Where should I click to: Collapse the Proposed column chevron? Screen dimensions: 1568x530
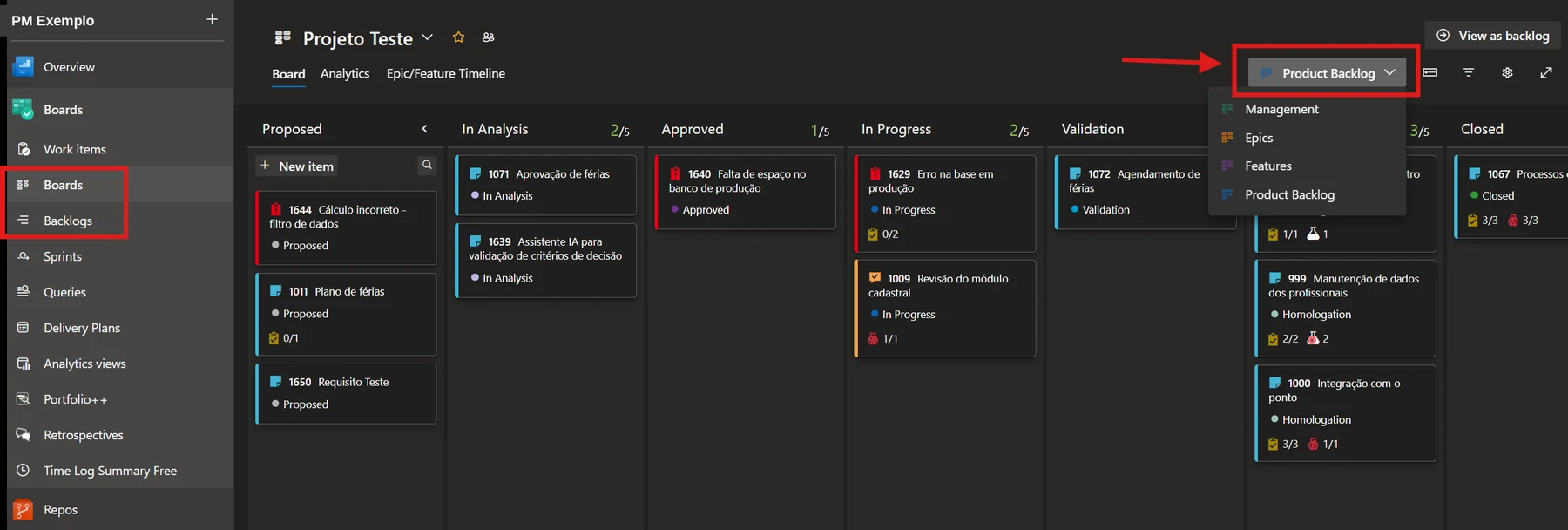pyautogui.click(x=424, y=129)
